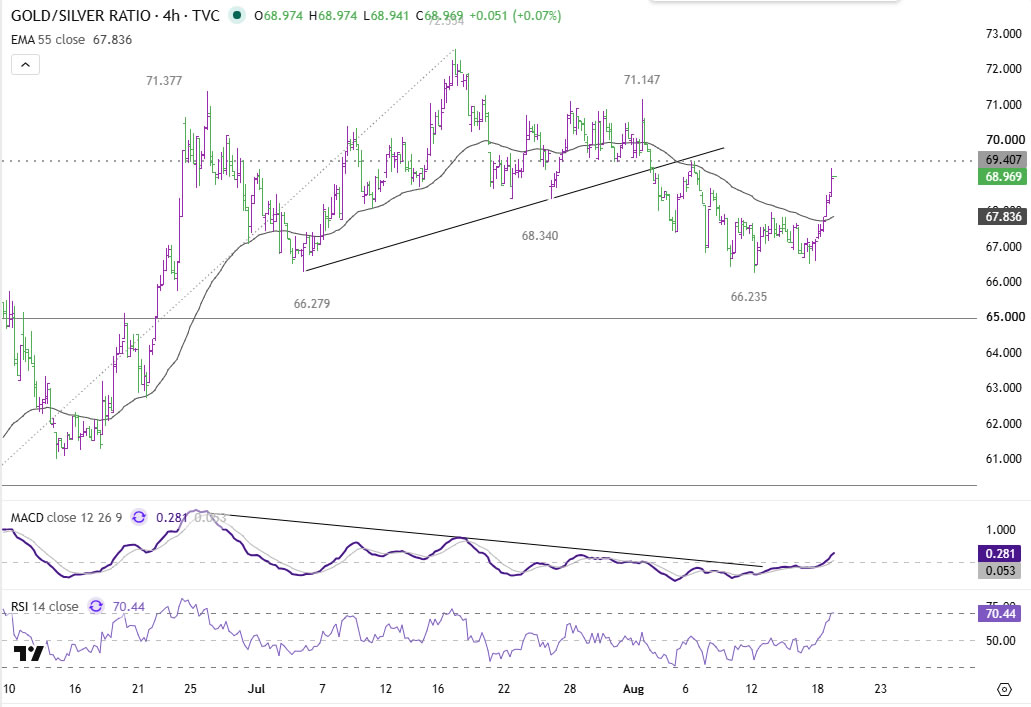This screenshot has width=1031, height=707.
Task: Open chart settings via the hexagon gear icon
Action: point(1004,689)
